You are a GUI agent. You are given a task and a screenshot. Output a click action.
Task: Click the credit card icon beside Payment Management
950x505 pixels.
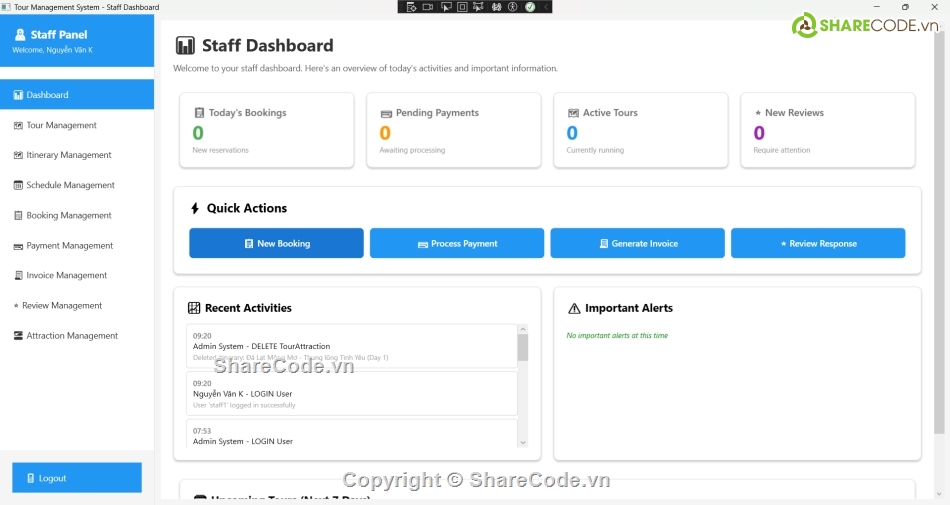tap(18, 246)
